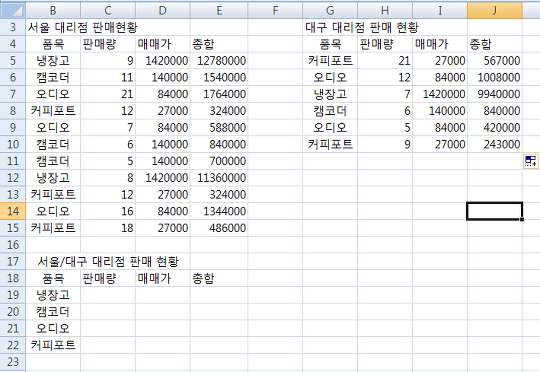The width and height of the screenshot is (540, 372).
Task: Click cell with value 1008000
Action: click(495, 78)
